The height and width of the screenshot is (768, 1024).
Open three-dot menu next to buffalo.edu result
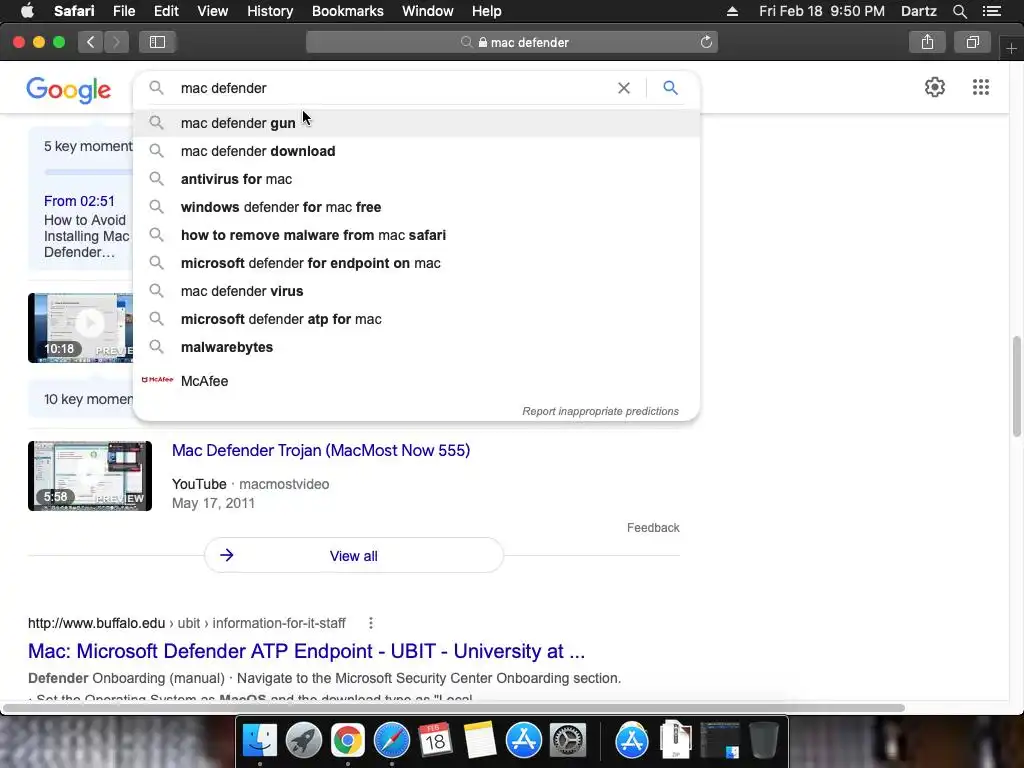tap(371, 623)
